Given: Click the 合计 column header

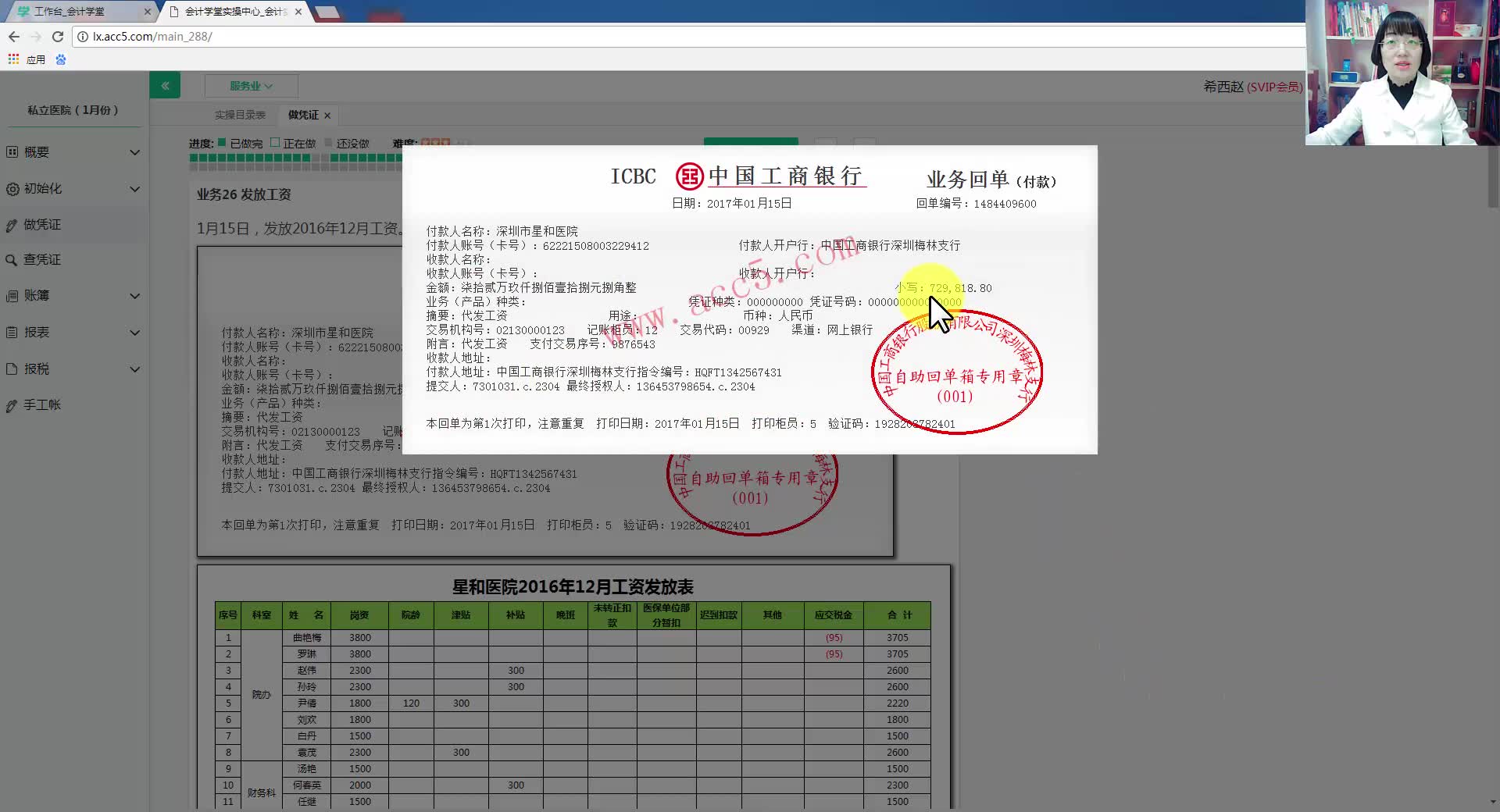Looking at the screenshot, I should click(898, 615).
